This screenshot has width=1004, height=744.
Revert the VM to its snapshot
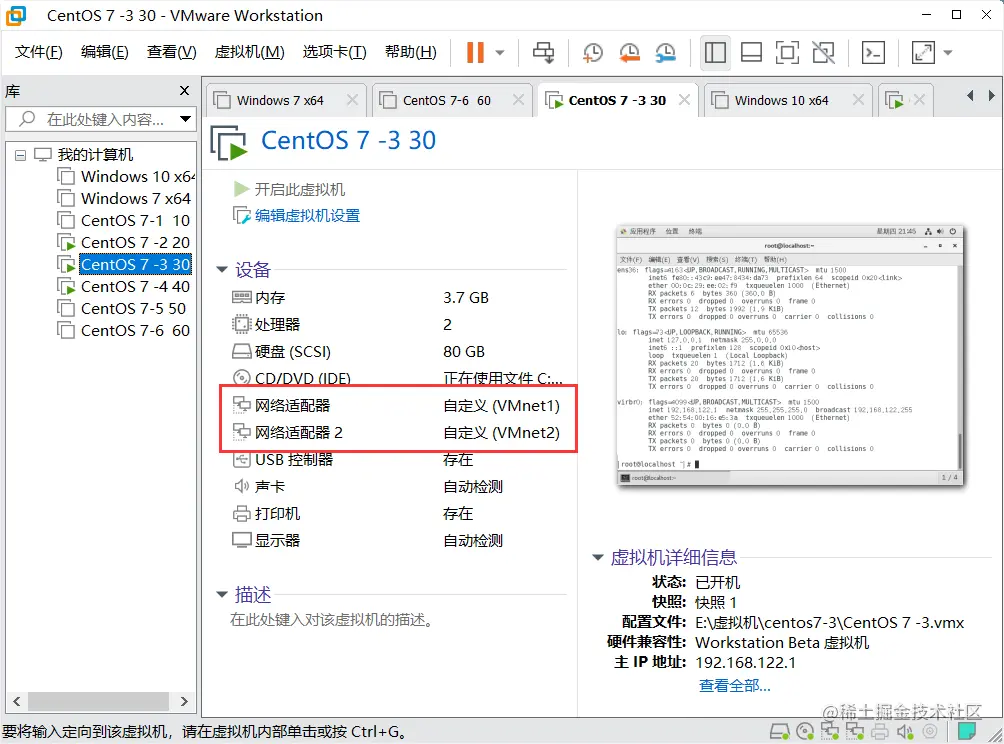pos(628,52)
